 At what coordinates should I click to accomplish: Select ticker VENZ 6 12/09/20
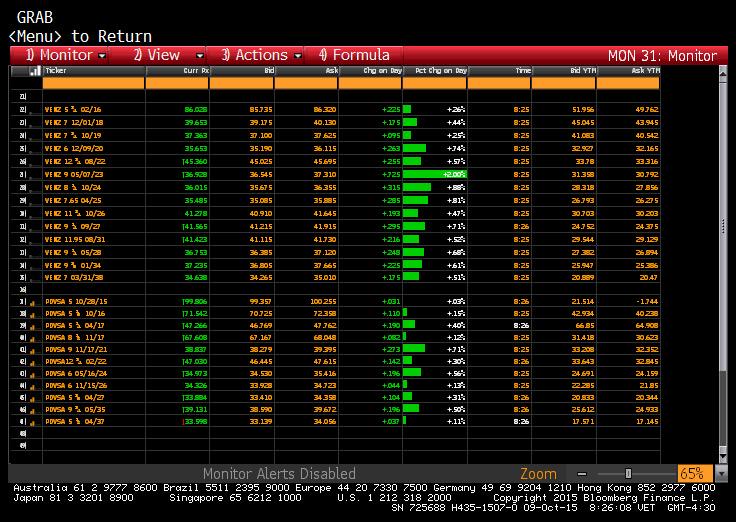tap(74, 149)
